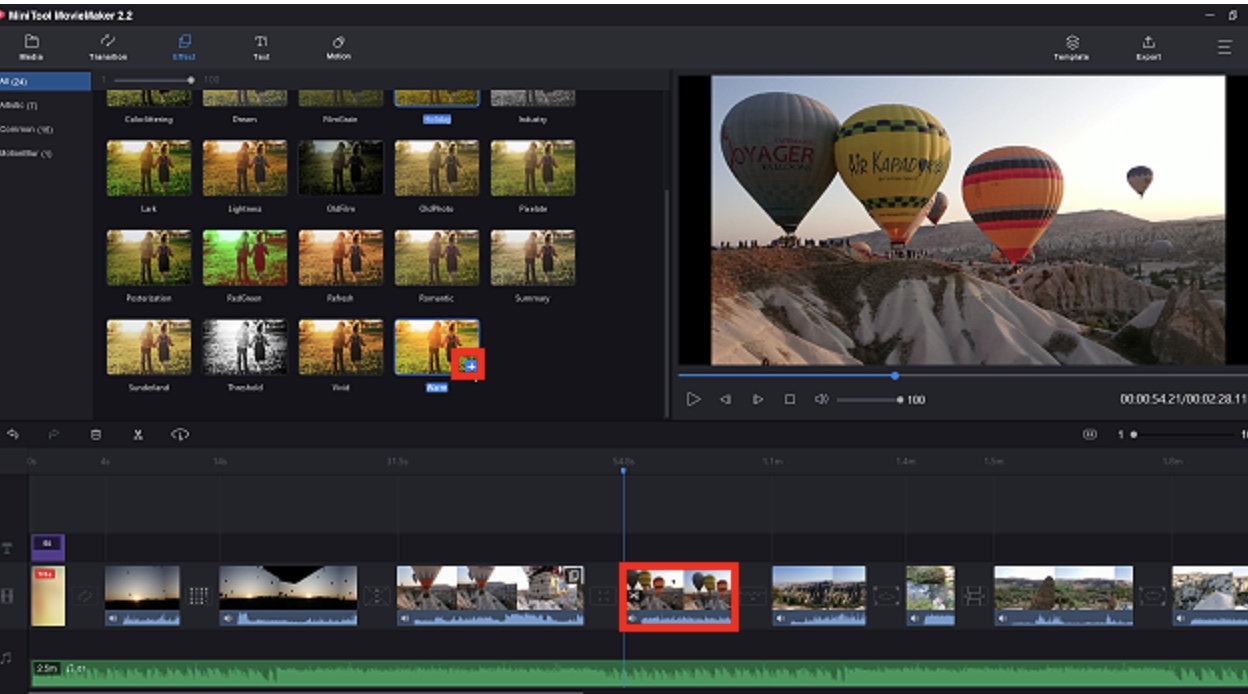The width and height of the screenshot is (1248, 694).
Task: Select the Lark effect thumbnail
Action: point(149,168)
